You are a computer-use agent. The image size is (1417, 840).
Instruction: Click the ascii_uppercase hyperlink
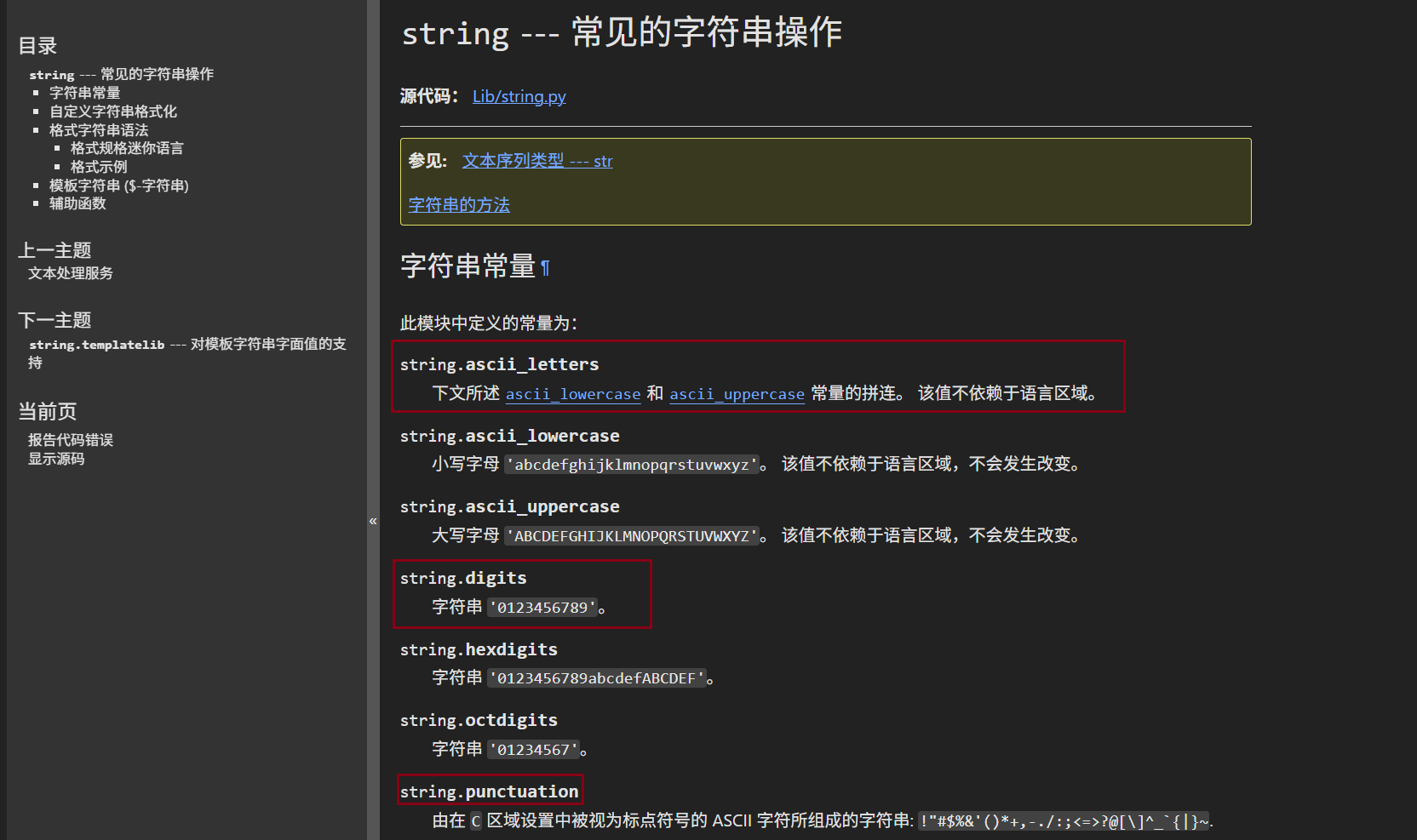(737, 394)
